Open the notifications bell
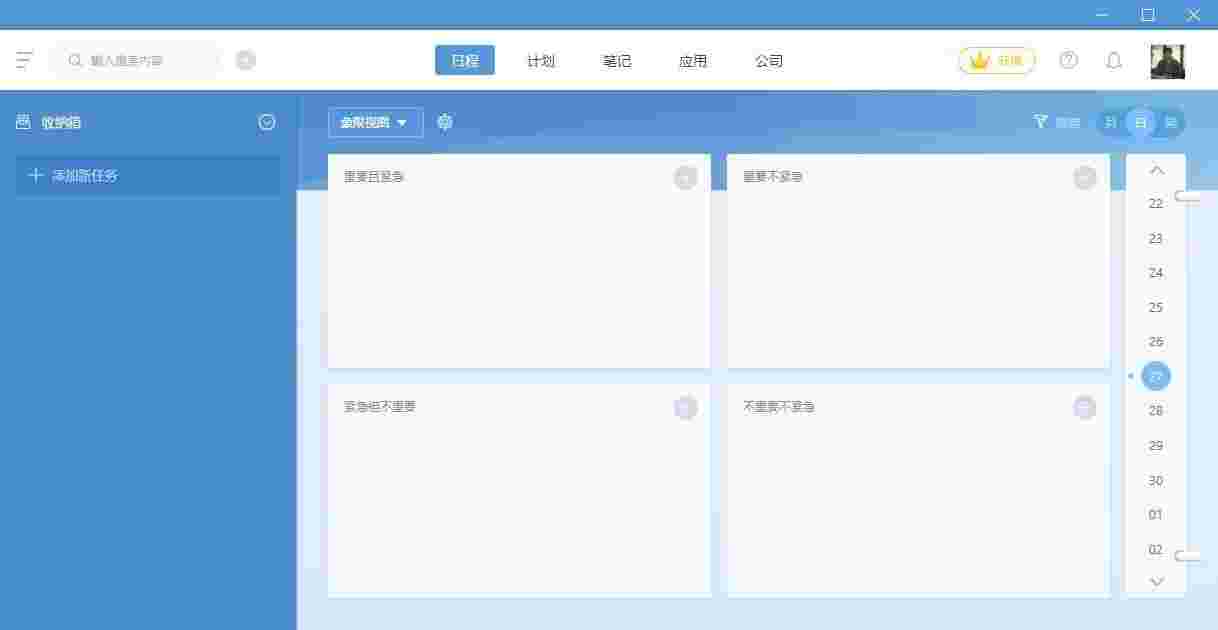 pyautogui.click(x=1113, y=60)
